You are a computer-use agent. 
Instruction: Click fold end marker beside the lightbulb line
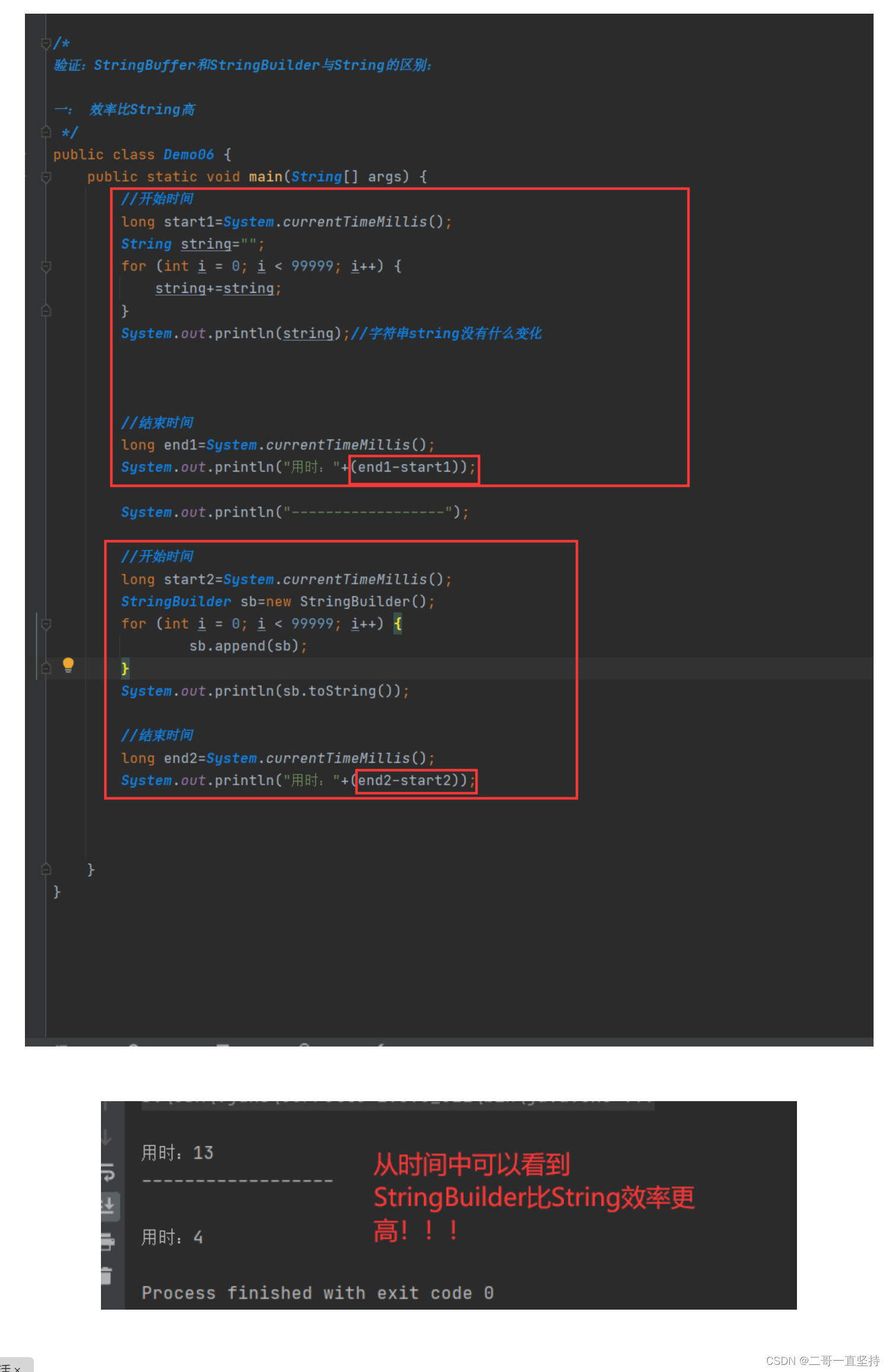[x=46, y=668]
